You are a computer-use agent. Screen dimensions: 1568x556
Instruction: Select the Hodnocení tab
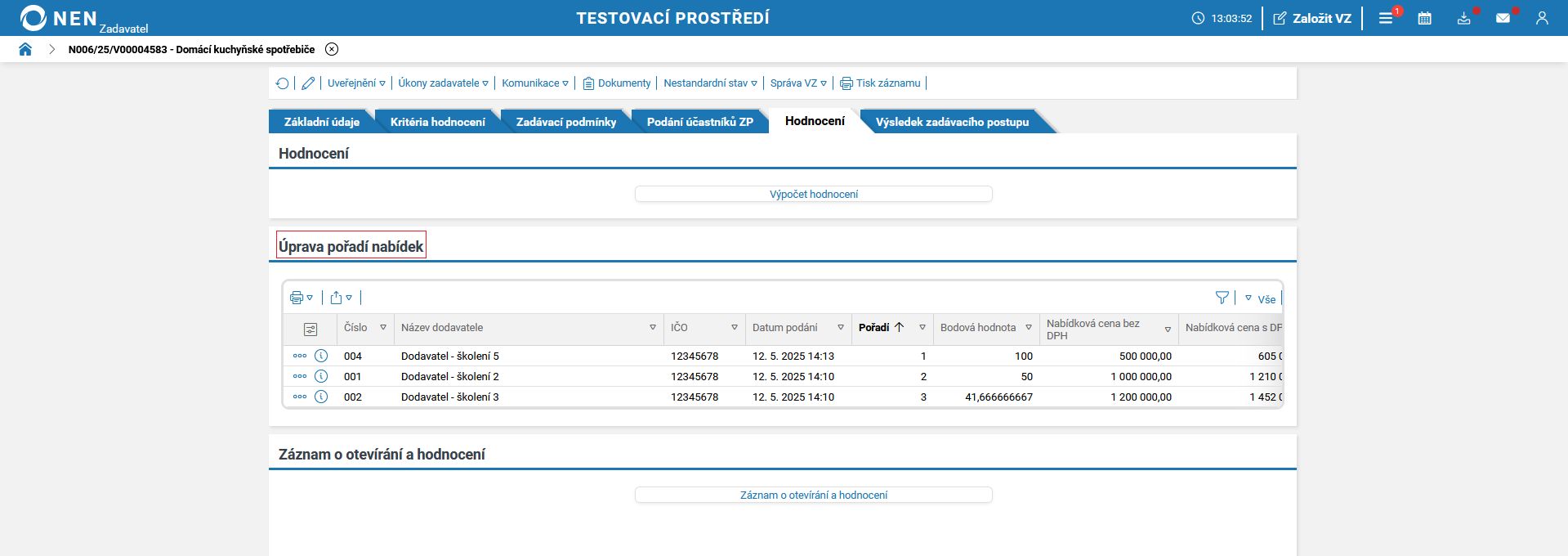click(815, 121)
